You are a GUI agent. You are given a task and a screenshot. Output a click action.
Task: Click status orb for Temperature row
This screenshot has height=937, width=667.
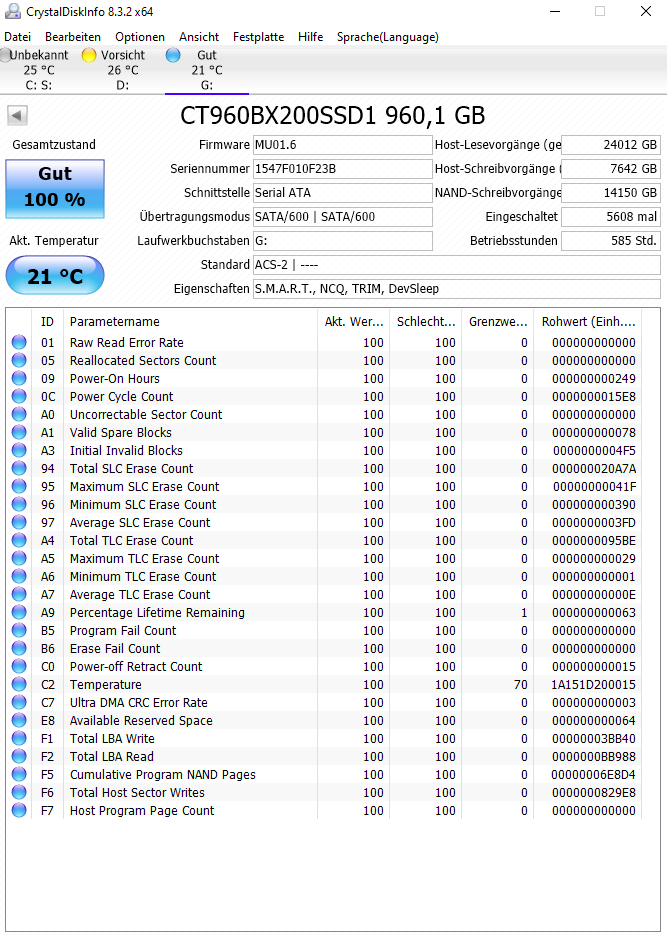pyautogui.click(x=19, y=684)
